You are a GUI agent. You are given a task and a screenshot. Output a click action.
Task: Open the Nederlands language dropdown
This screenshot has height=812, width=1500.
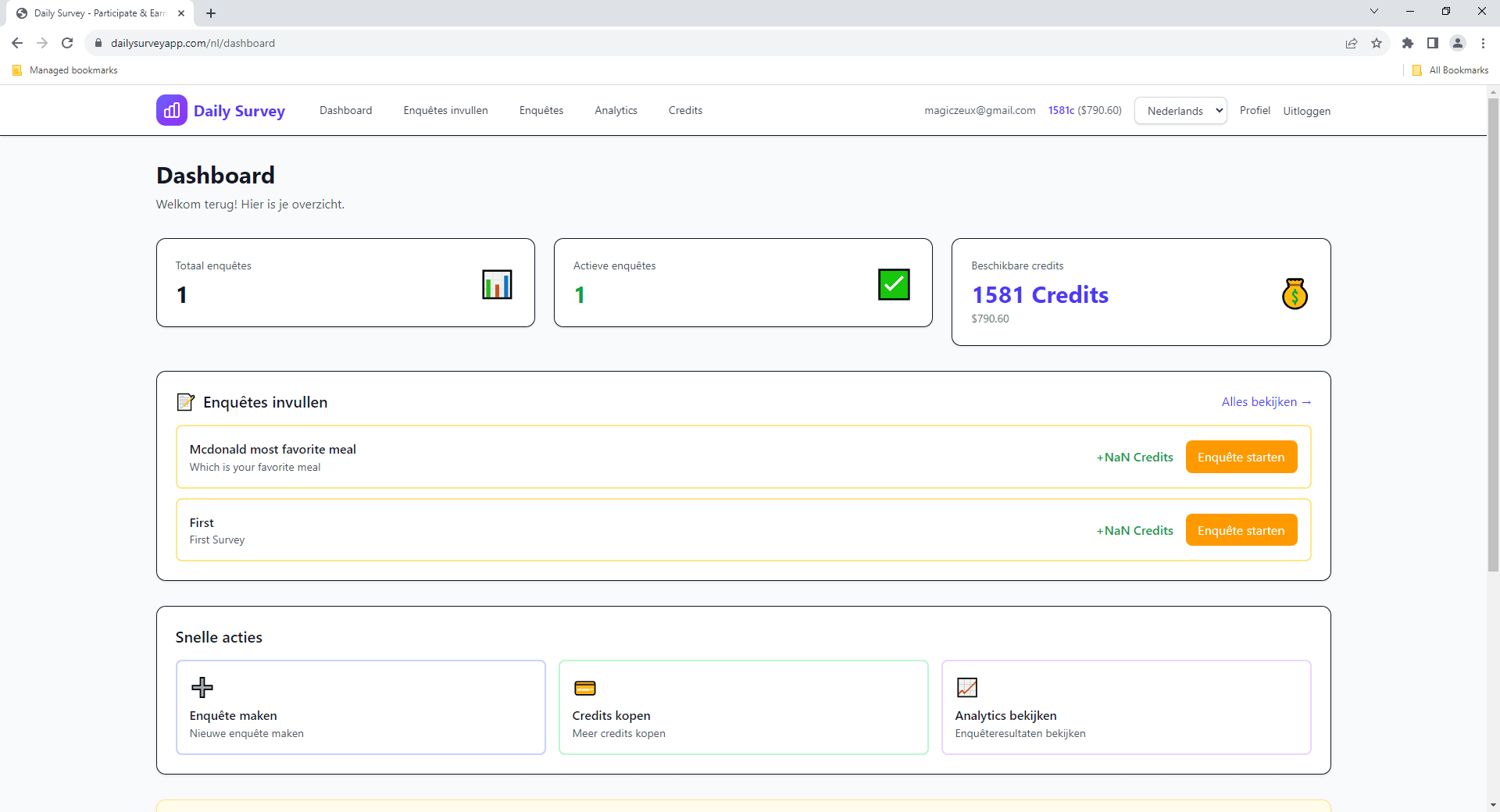[x=1180, y=110]
